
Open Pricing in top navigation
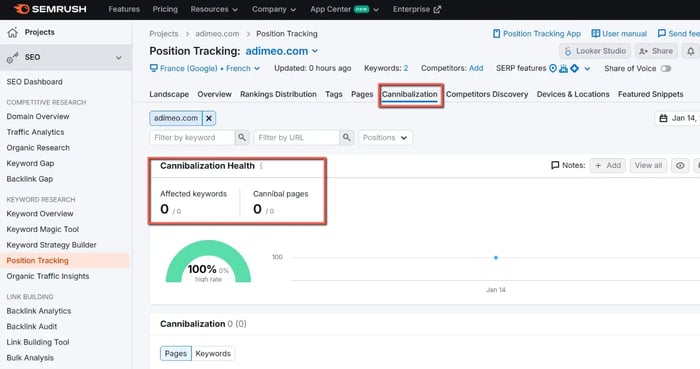tap(165, 9)
